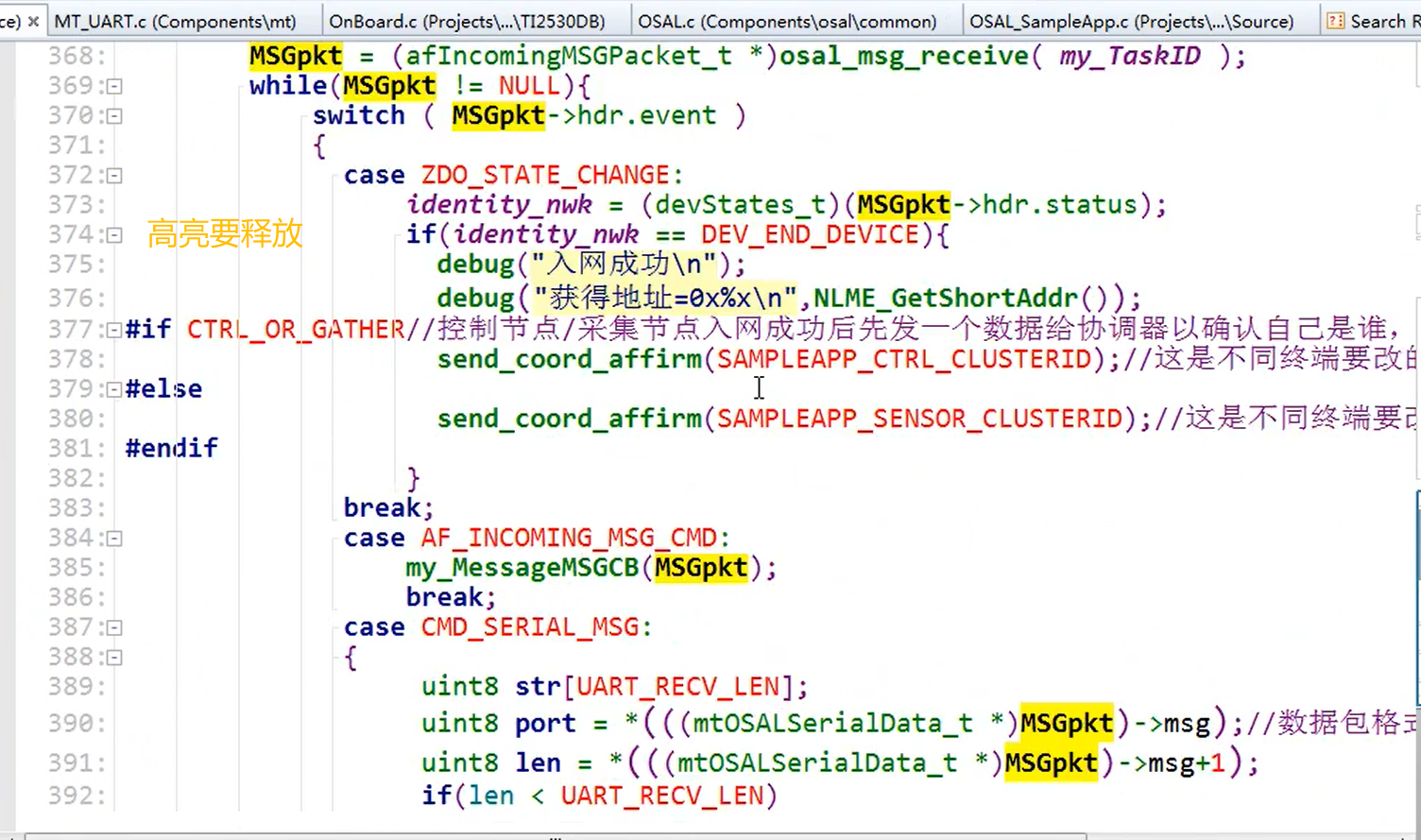Click my_TaskID on line 368
The image size is (1421, 840).
(x=1130, y=57)
